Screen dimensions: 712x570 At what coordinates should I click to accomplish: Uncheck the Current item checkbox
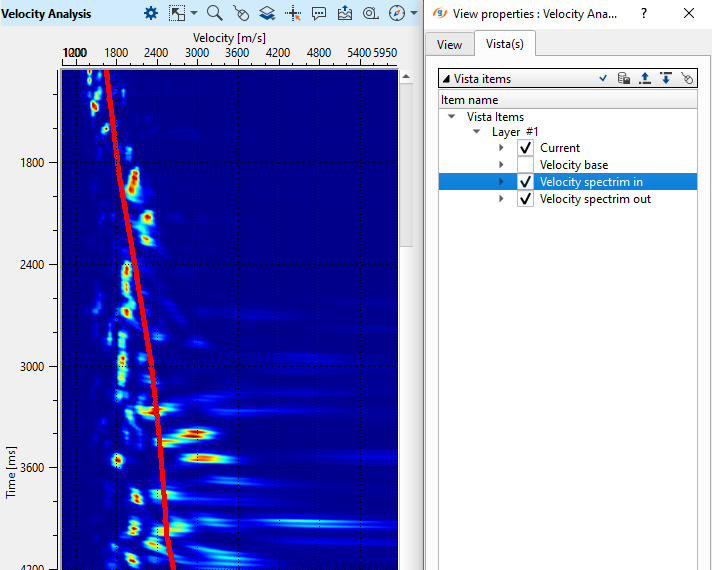[x=526, y=148]
